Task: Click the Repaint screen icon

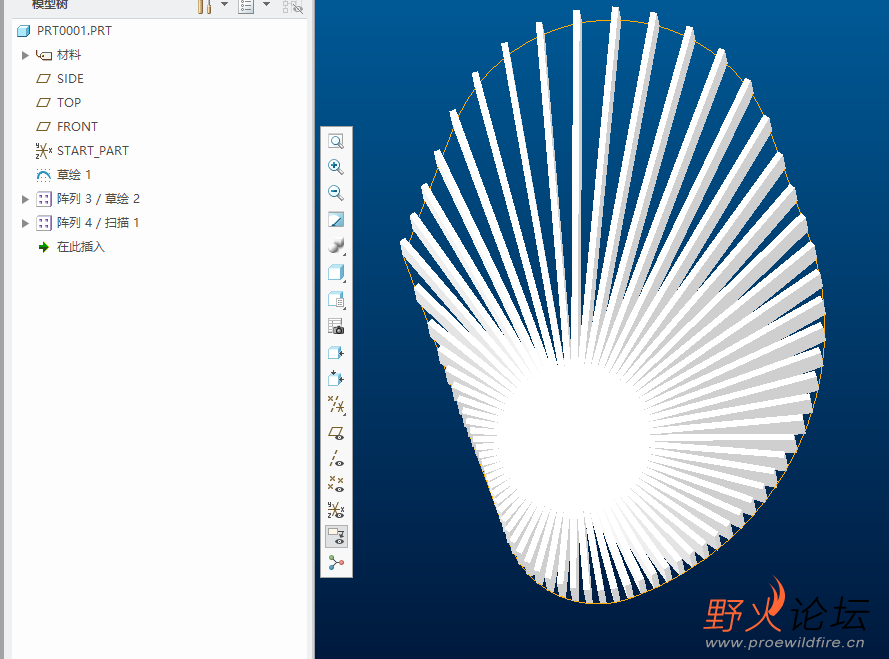Action: coord(336,219)
